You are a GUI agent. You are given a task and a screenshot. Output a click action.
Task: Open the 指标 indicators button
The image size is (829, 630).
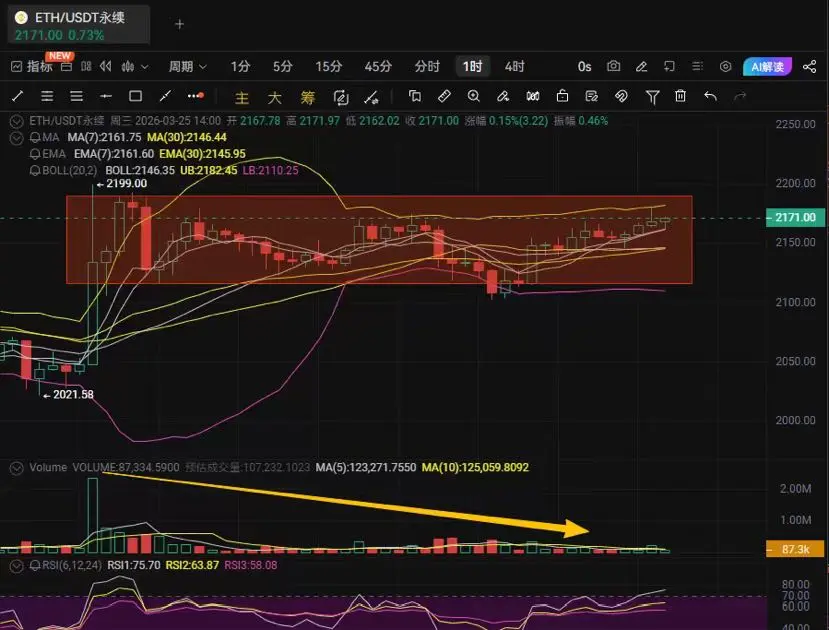[x=32, y=67]
